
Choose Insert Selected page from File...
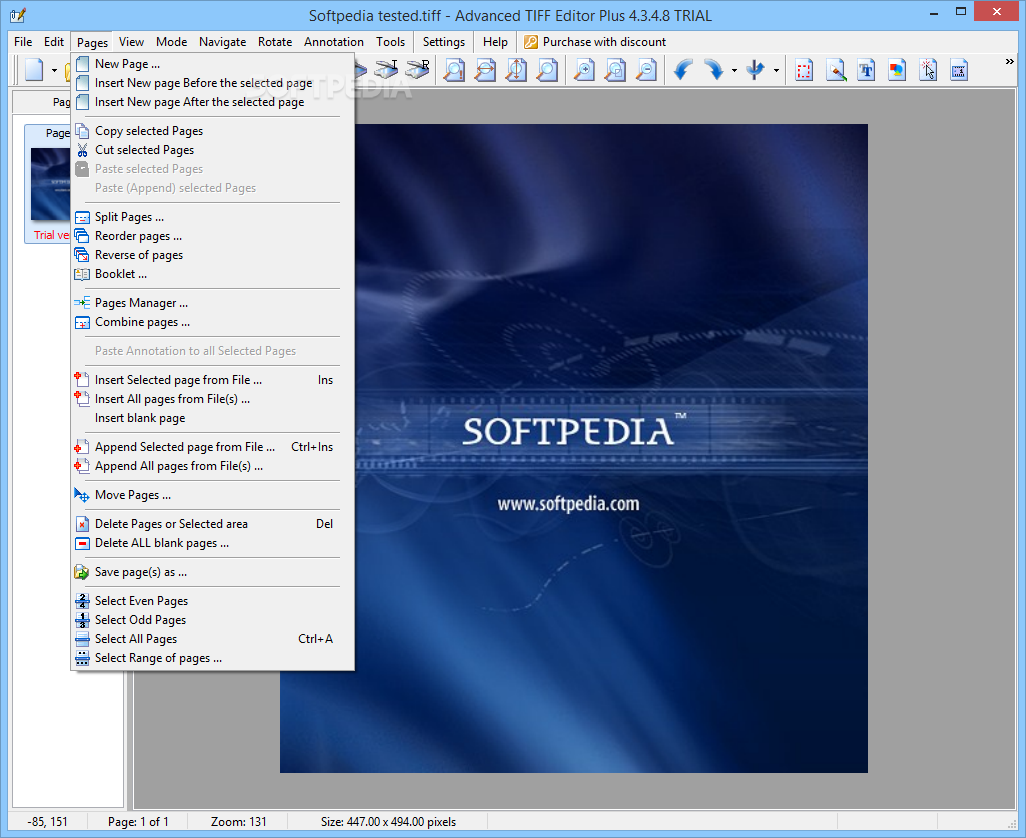[x=213, y=380]
